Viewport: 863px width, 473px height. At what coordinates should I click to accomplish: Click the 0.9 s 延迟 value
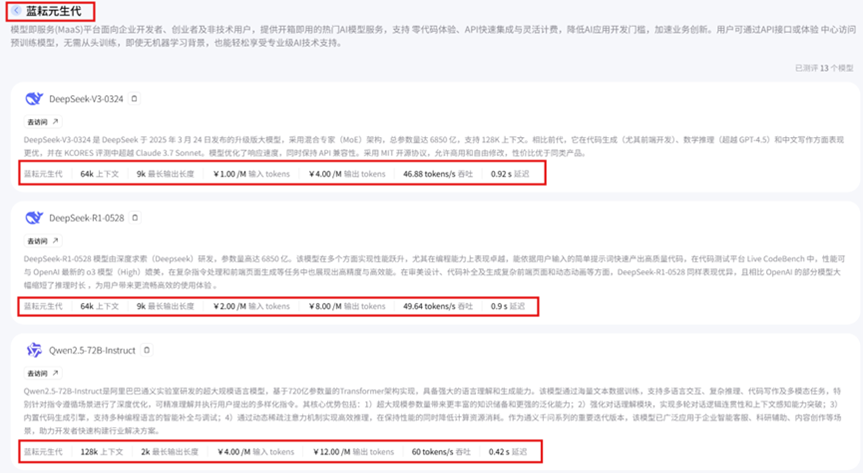[x=507, y=306]
